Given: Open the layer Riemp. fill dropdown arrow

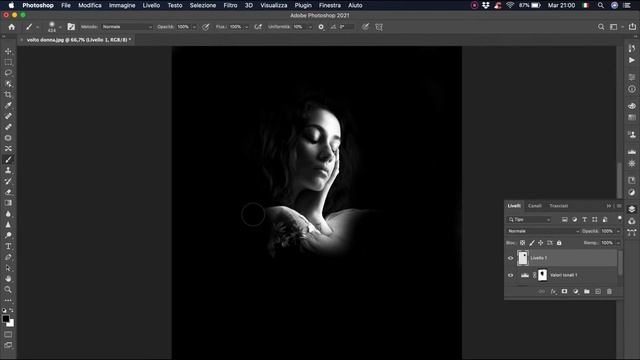Looking at the screenshot, I should coord(618,243).
